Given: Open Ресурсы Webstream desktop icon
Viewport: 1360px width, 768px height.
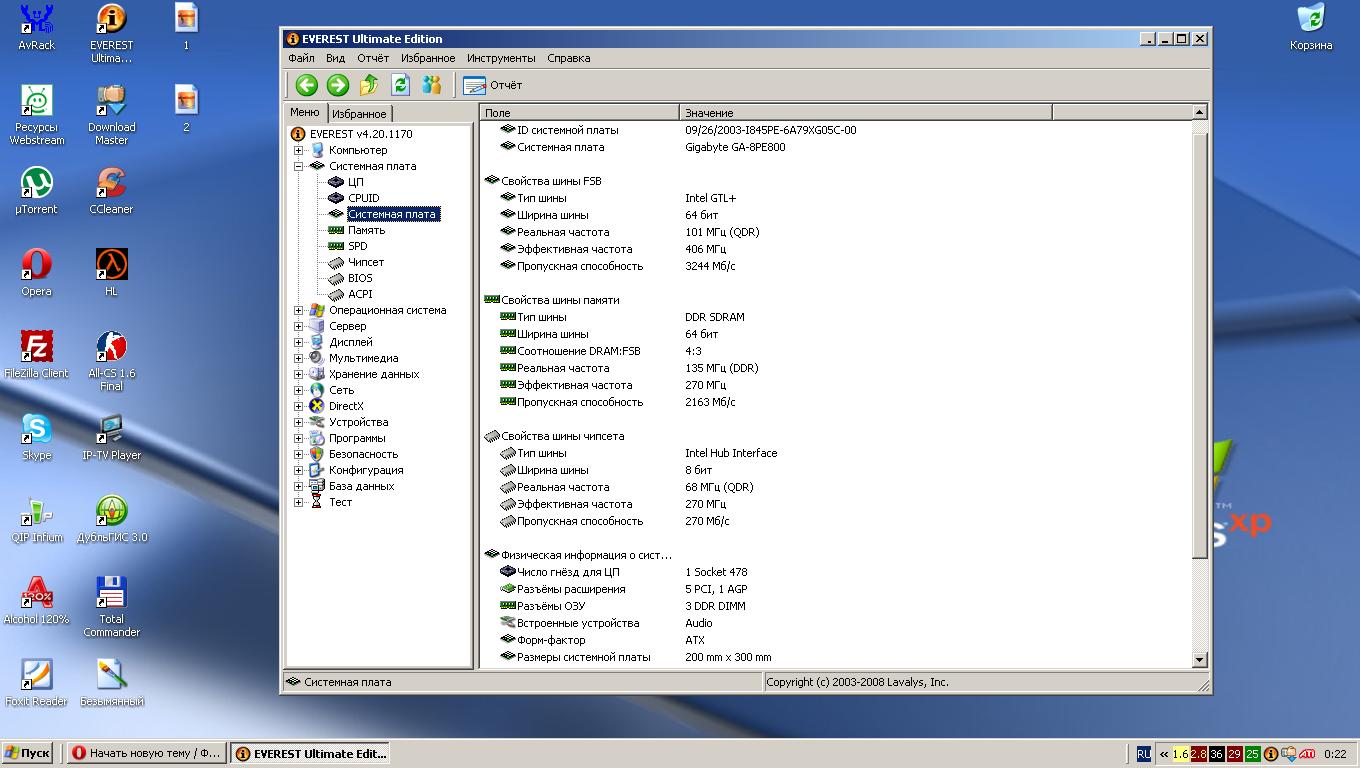Looking at the screenshot, I should 37,116.
